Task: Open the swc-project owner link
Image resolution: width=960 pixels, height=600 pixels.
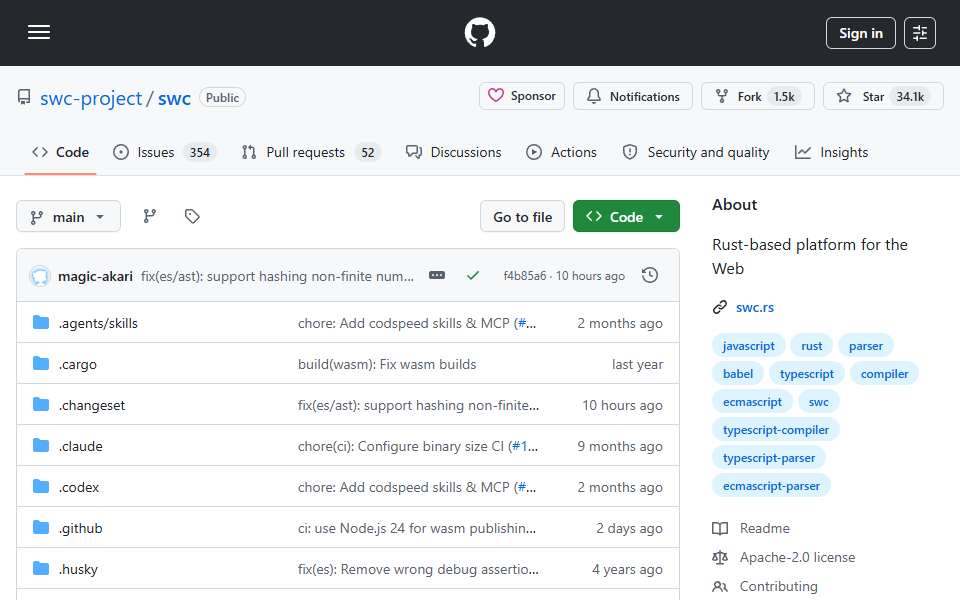Action: click(91, 98)
